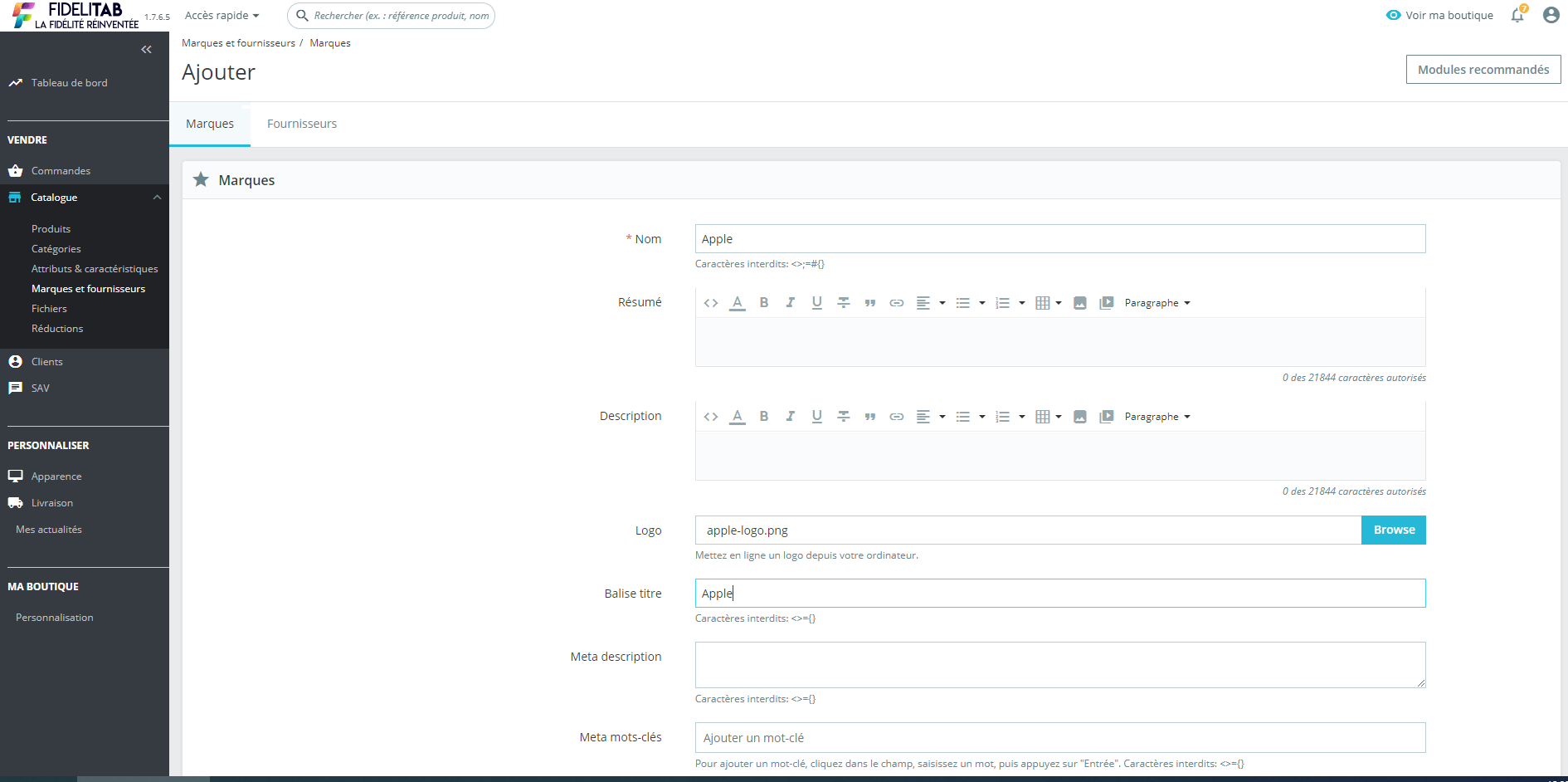Collapse the sidebar menu with double chevron
The width and height of the screenshot is (1568, 782).
(146, 50)
